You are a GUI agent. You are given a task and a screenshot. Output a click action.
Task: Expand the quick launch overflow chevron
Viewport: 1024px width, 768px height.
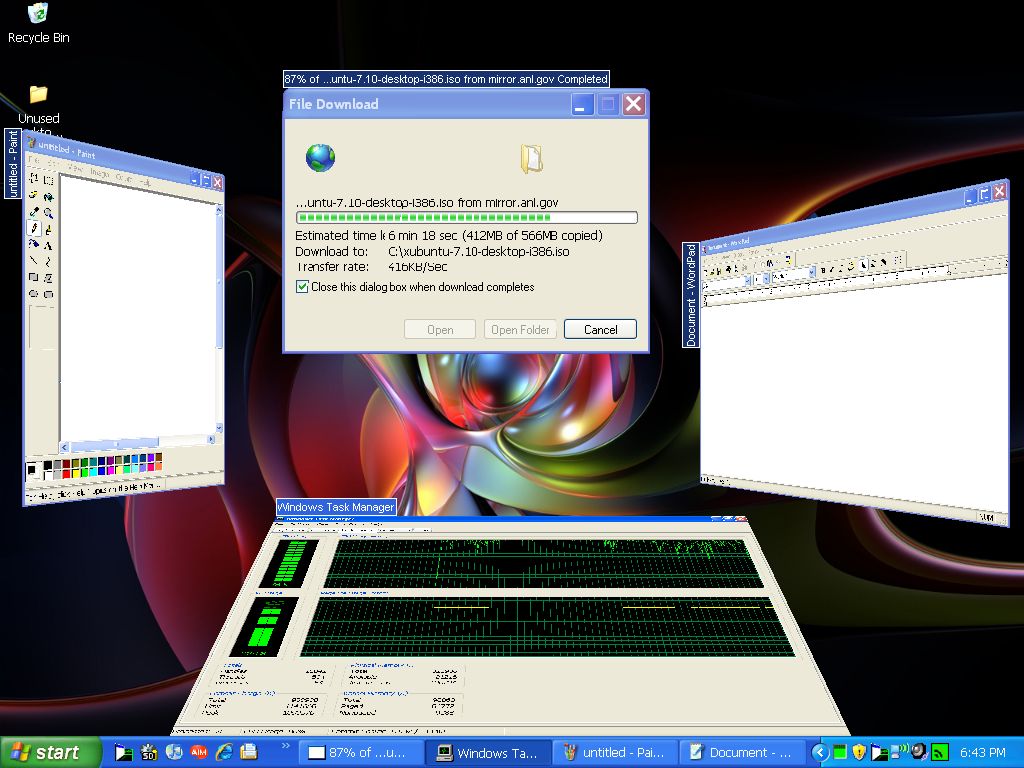coord(285,746)
